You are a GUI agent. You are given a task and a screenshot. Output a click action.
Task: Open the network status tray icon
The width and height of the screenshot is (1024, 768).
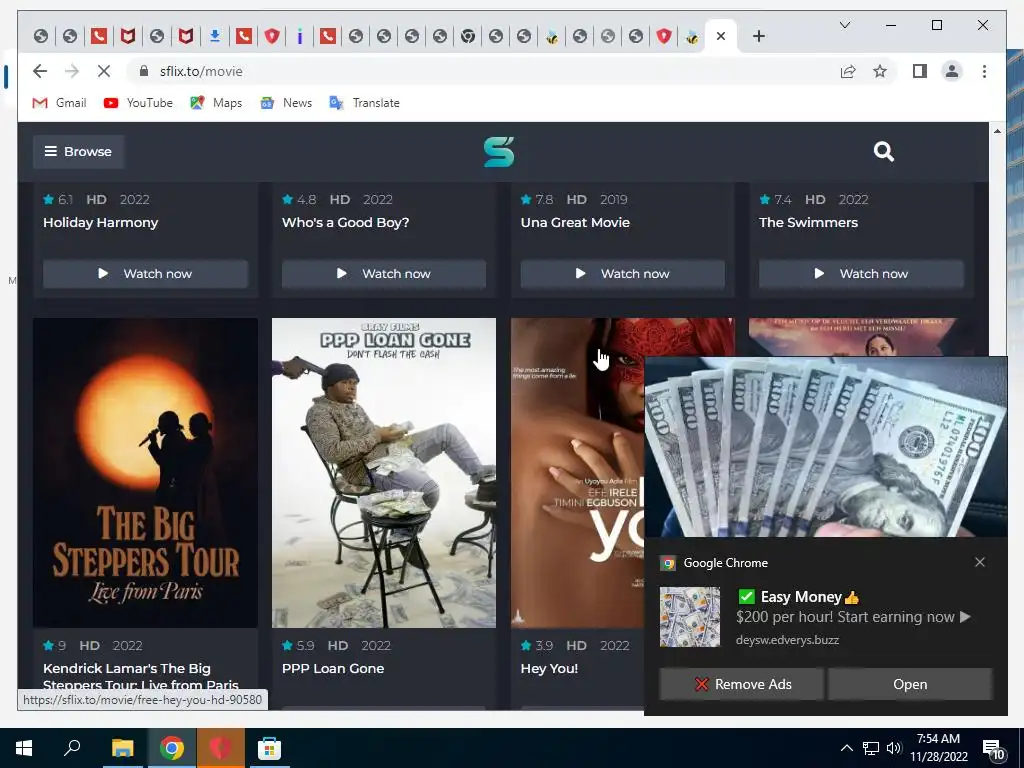[x=871, y=748]
